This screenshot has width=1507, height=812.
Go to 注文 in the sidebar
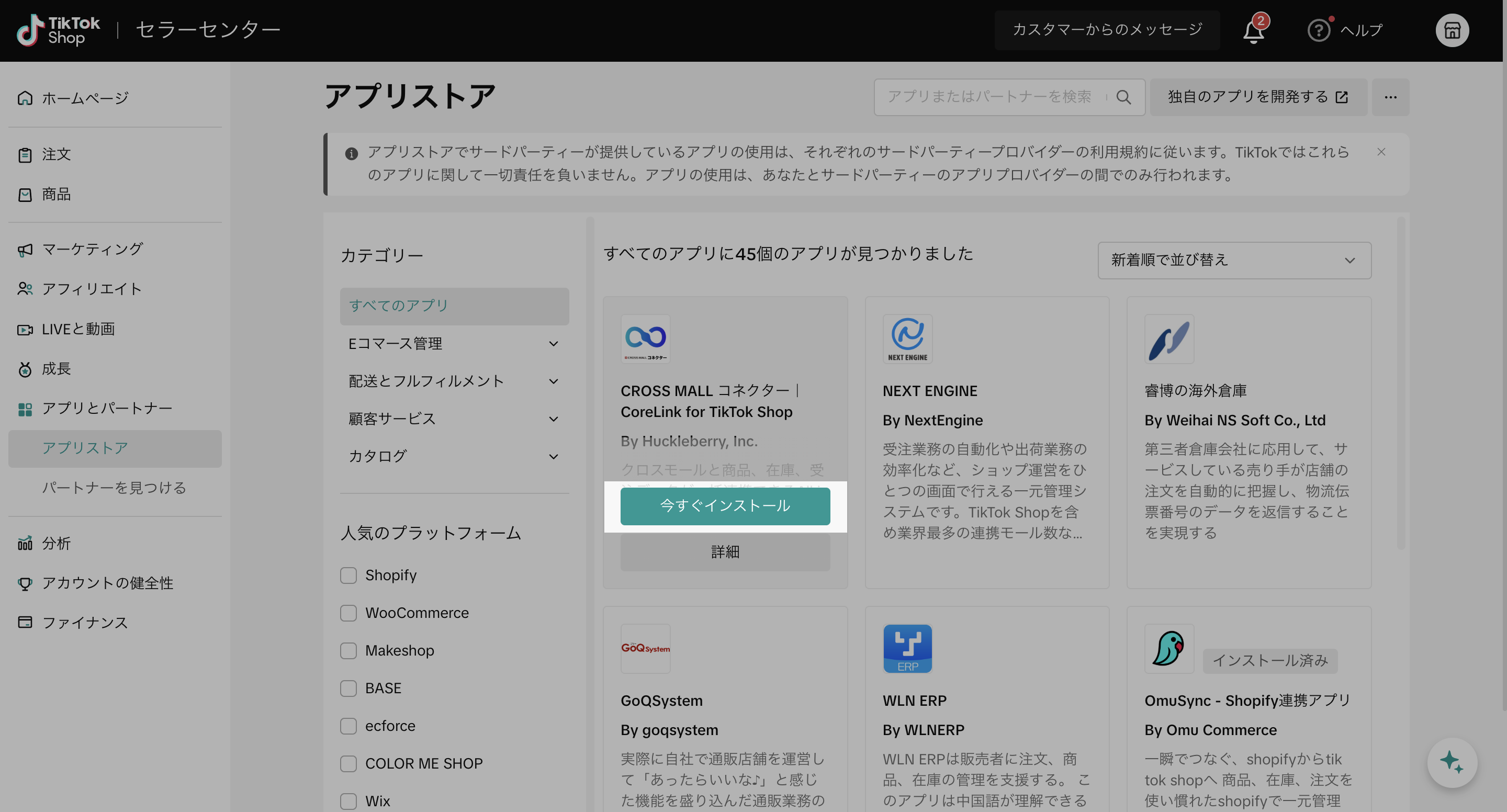[x=56, y=154]
